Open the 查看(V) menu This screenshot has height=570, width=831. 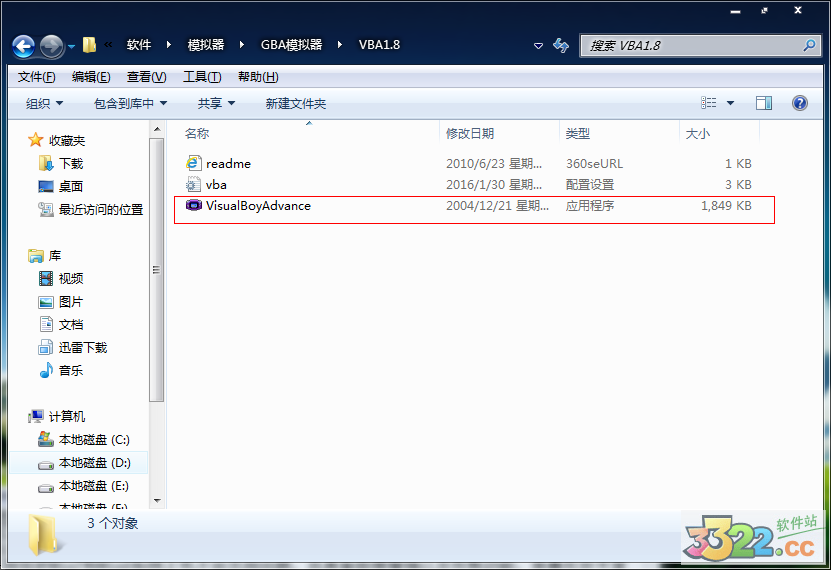point(146,77)
